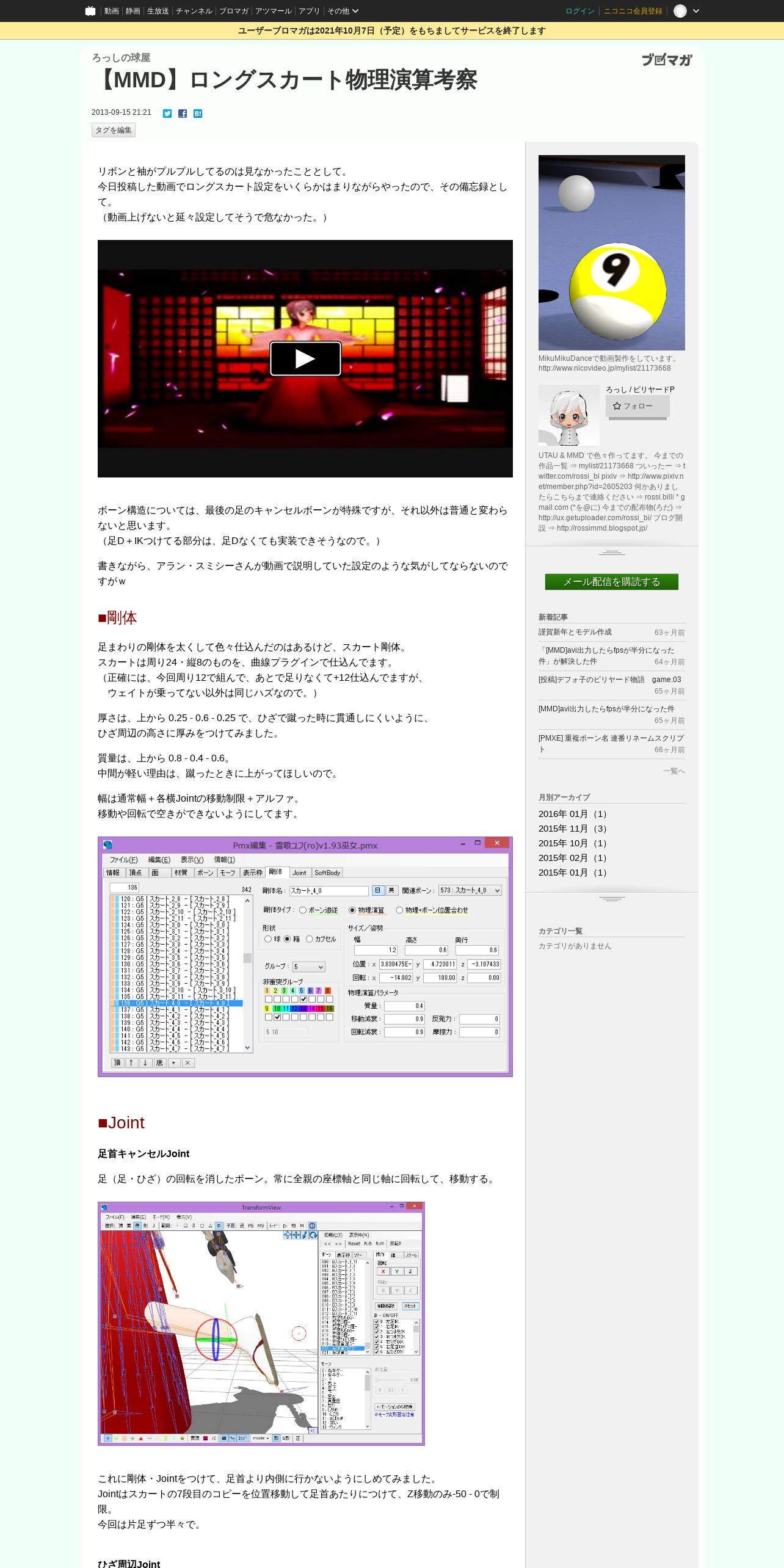Open アプリ from the top navigation
Viewport: 784px width, 1568px height.
[x=309, y=11]
